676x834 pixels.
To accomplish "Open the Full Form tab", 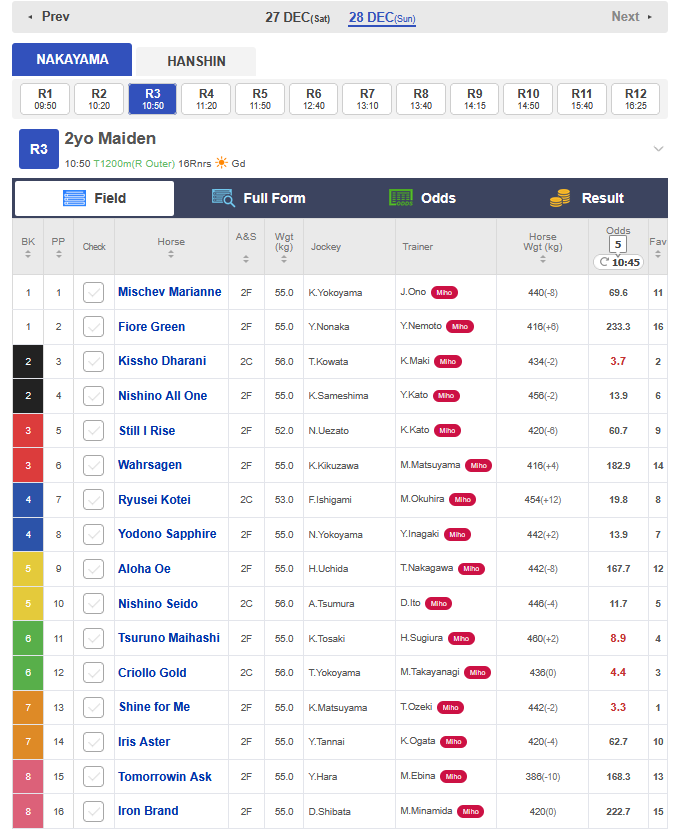I will (258, 198).
